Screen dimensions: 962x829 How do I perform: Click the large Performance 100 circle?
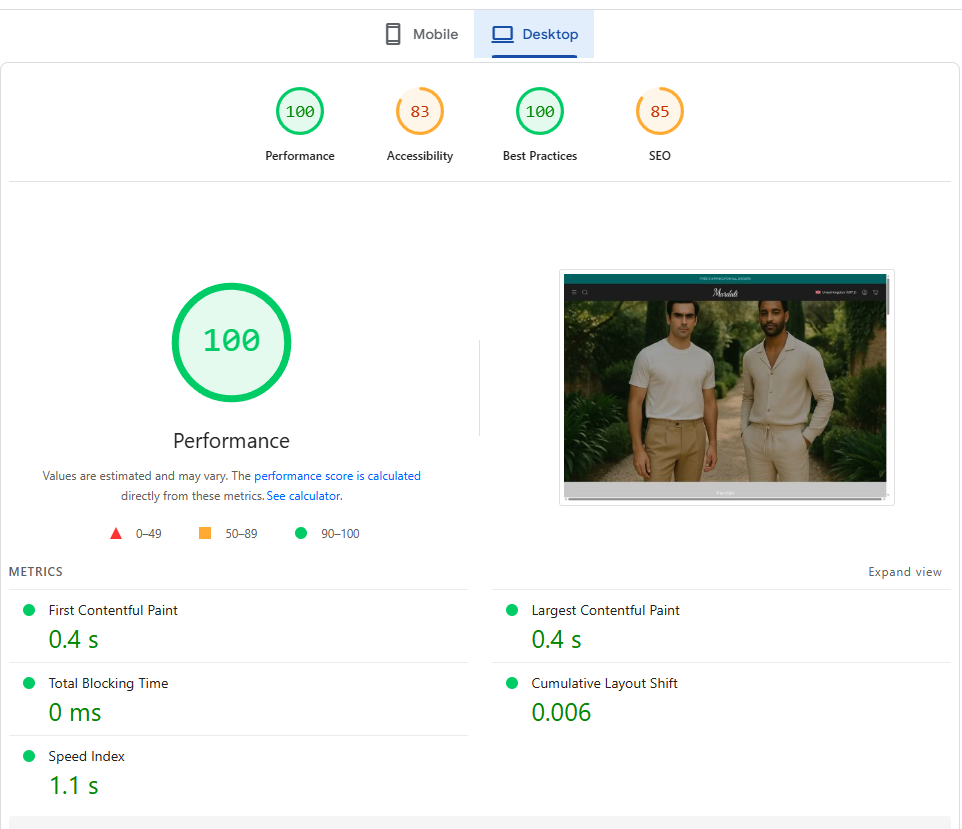[x=231, y=342]
